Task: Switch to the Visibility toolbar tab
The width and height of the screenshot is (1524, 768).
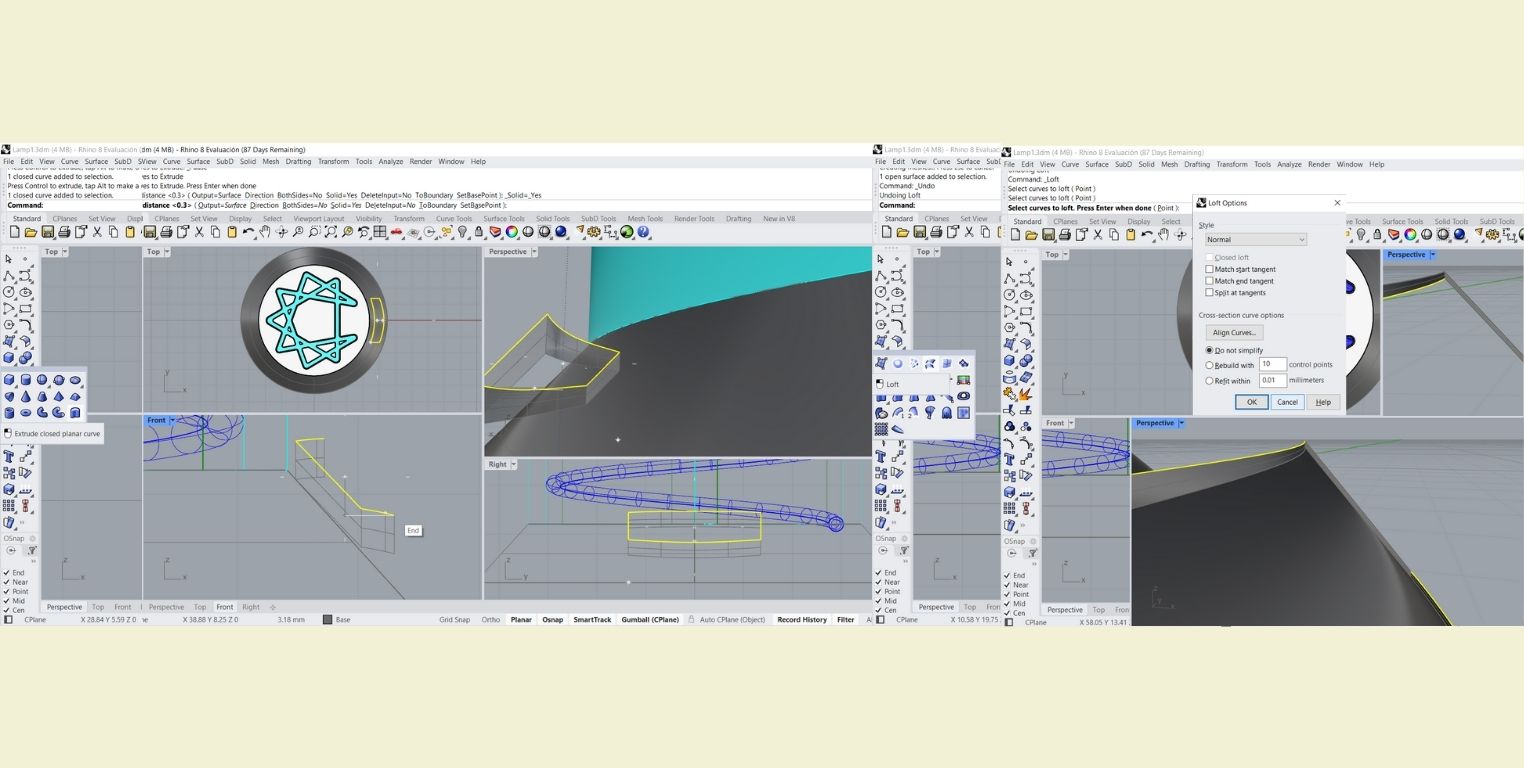Action: click(x=369, y=218)
